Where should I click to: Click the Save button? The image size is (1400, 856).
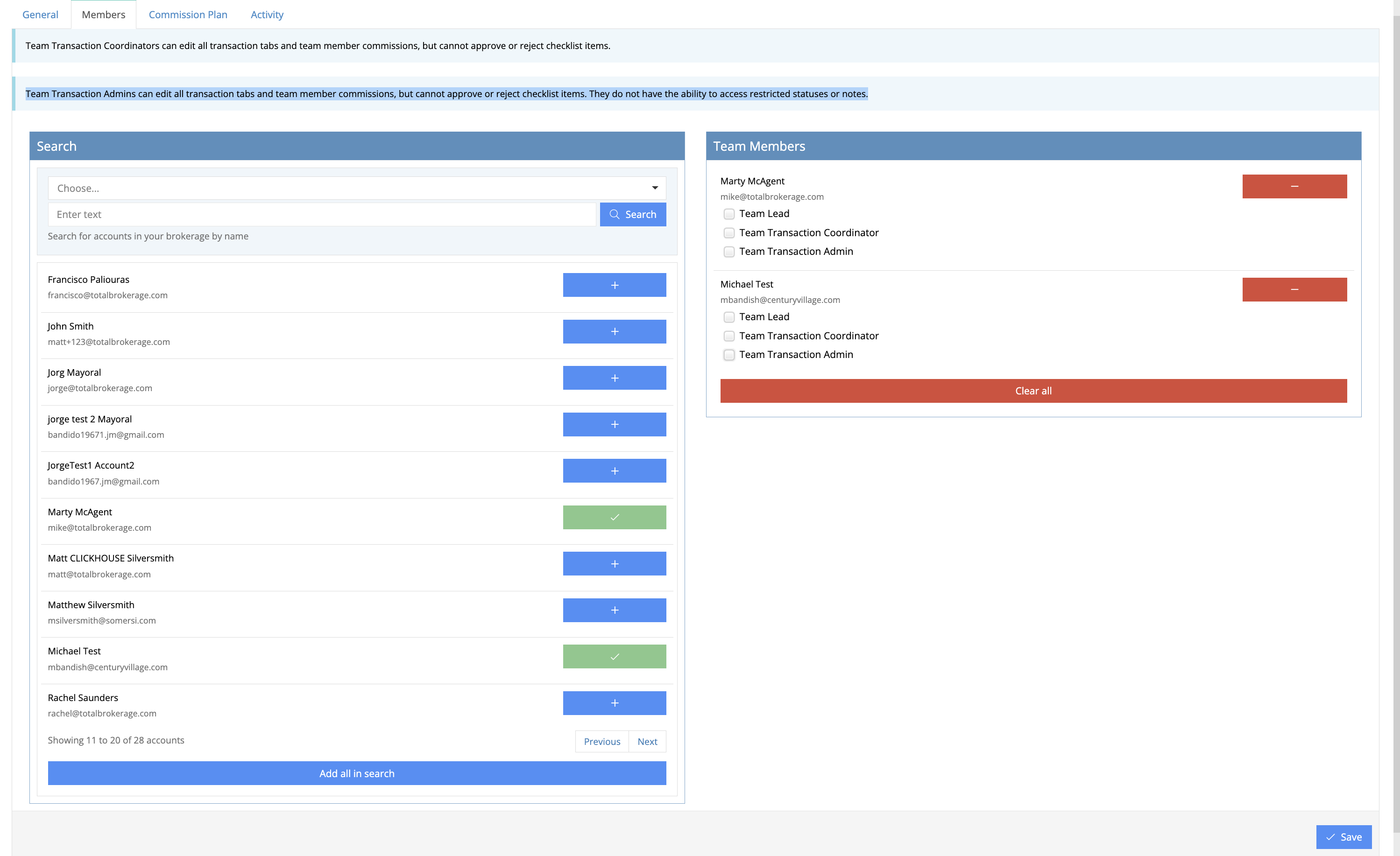(1343, 837)
